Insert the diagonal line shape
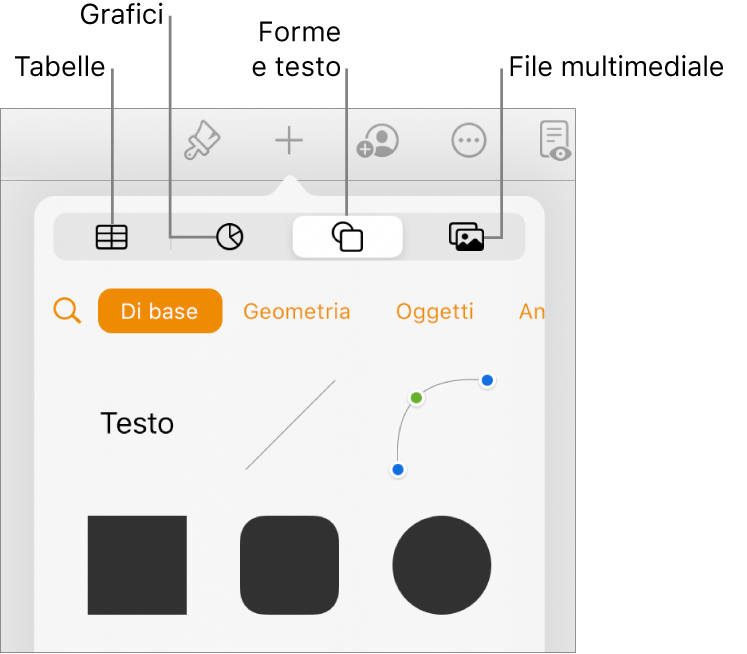This screenshot has height=654, width=747. click(x=290, y=424)
